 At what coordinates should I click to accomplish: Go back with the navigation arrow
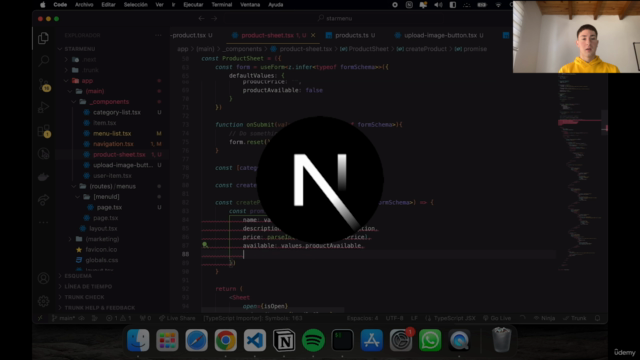201,18
